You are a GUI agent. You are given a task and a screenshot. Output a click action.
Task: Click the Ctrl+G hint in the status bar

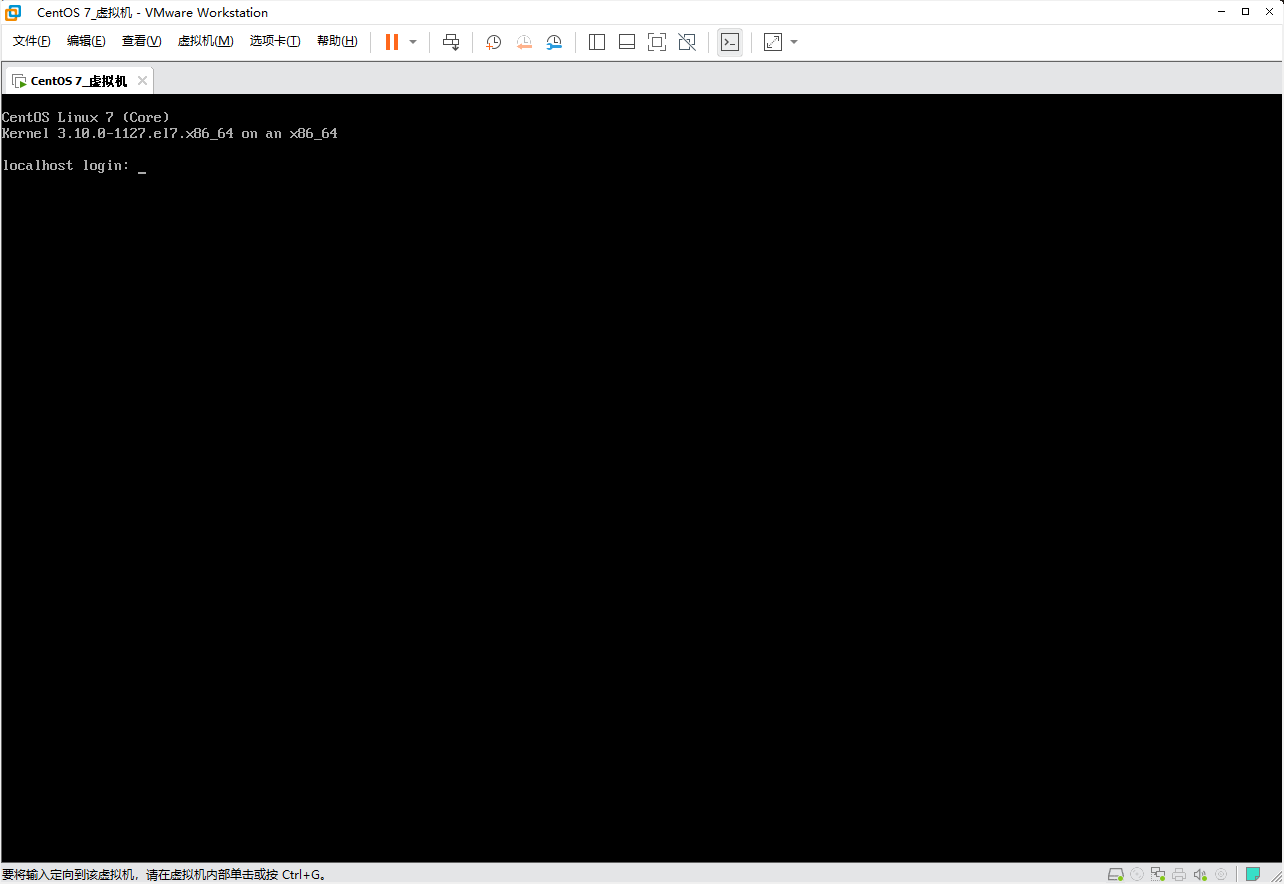click(x=304, y=875)
